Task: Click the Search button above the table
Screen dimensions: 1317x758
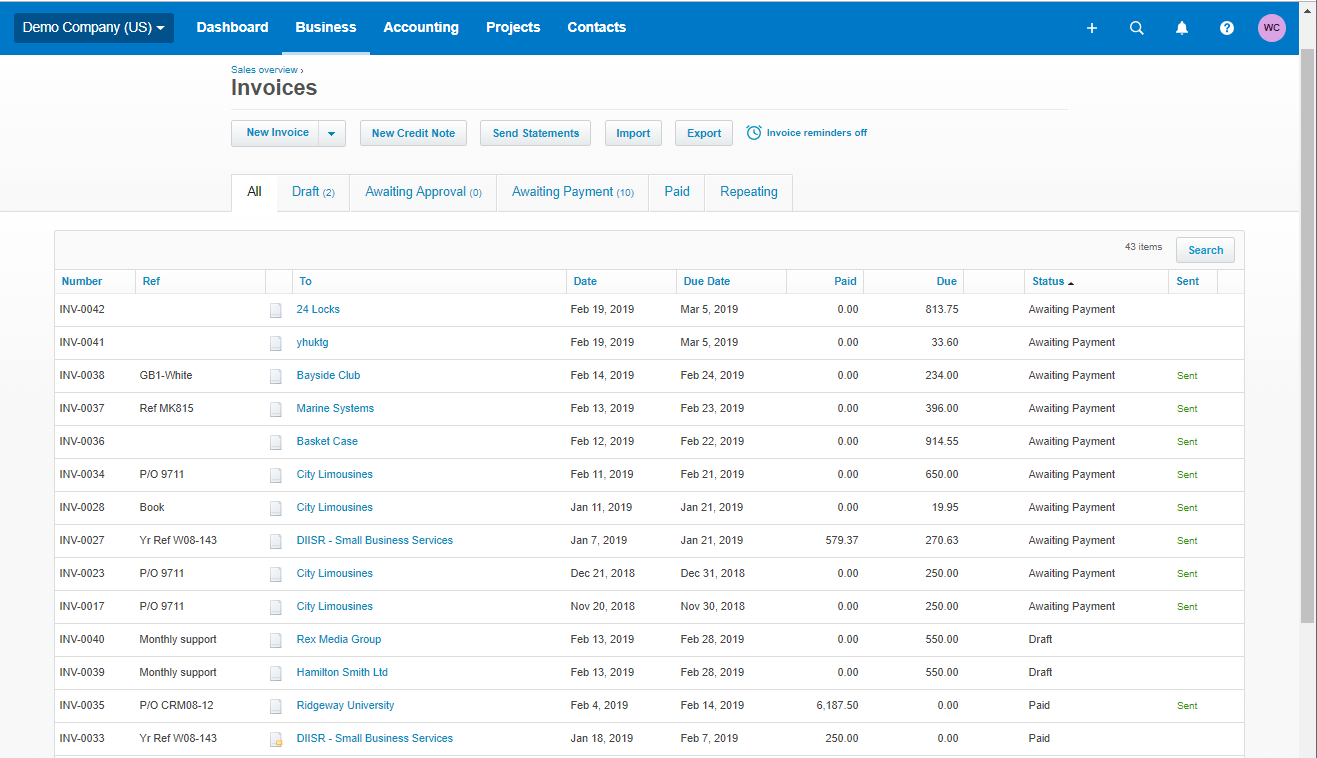Action: coord(1205,250)
